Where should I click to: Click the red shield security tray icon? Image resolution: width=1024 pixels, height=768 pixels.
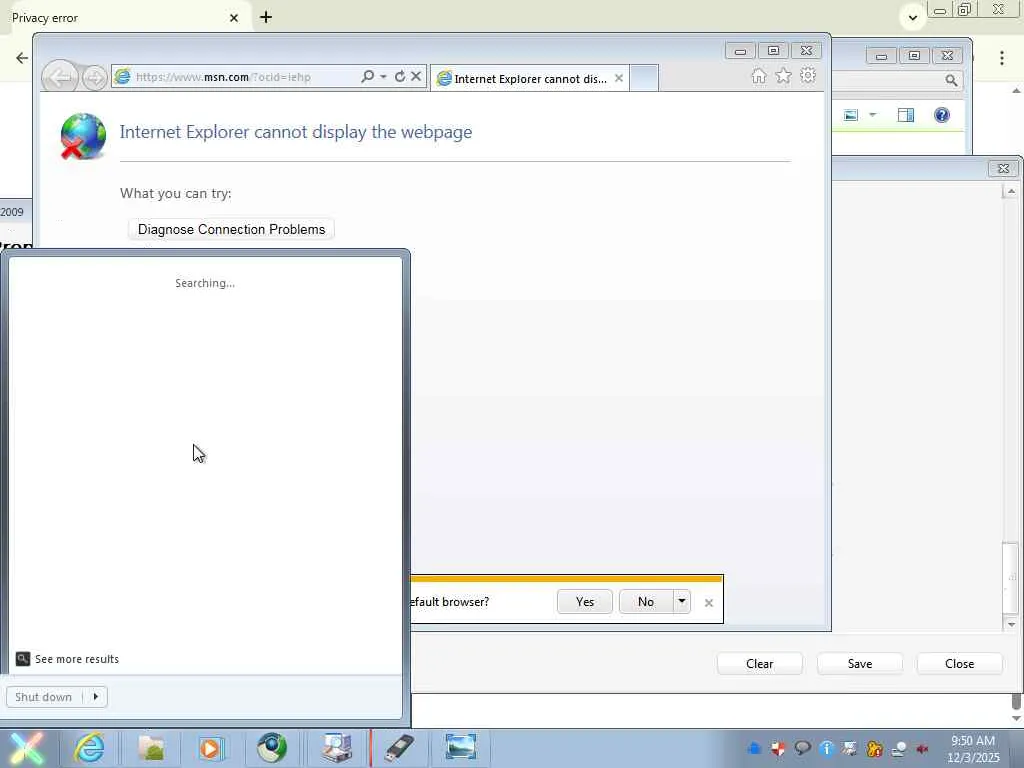pos(778,748)
